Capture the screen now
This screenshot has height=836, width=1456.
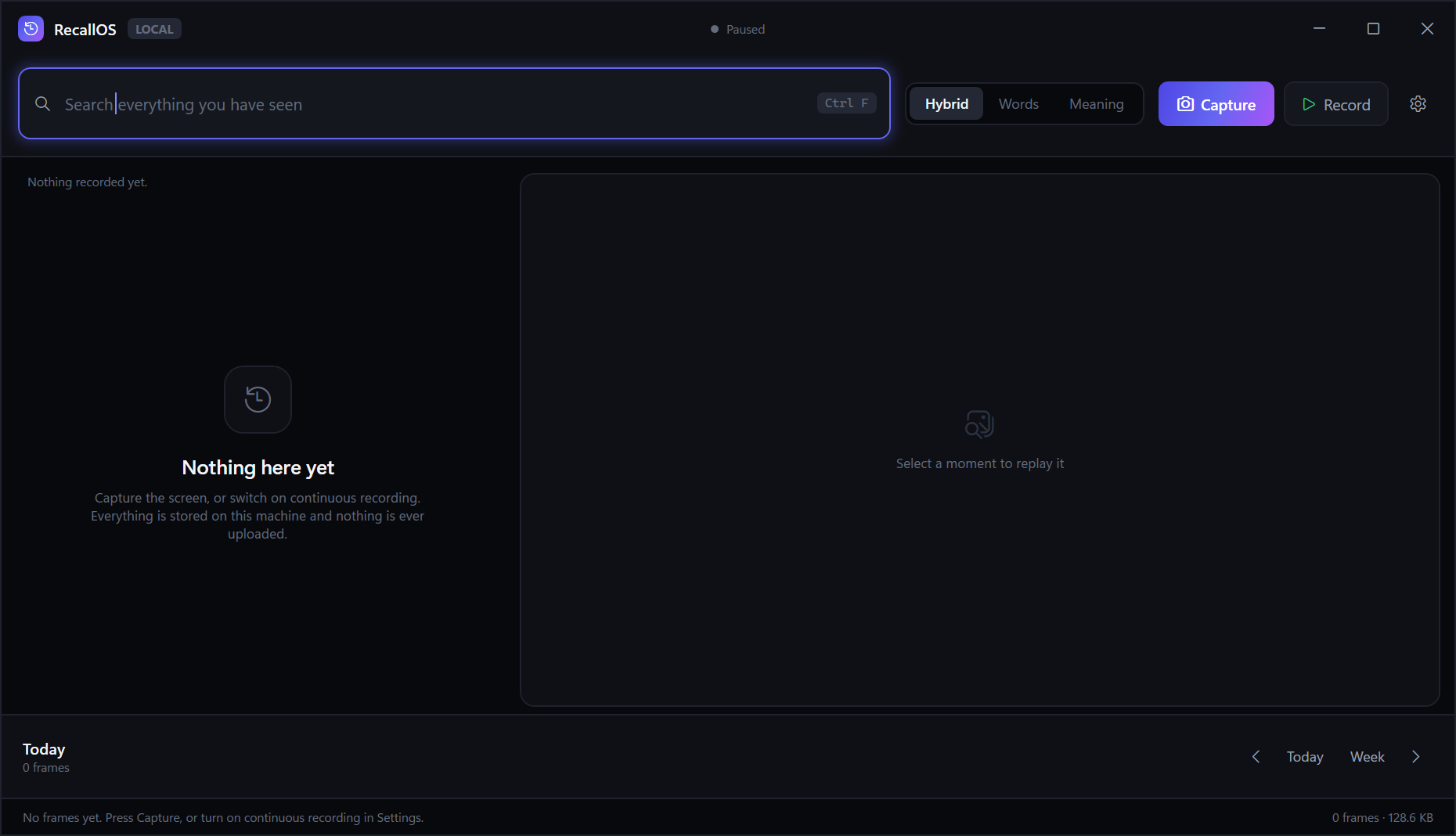(1216, 103)
